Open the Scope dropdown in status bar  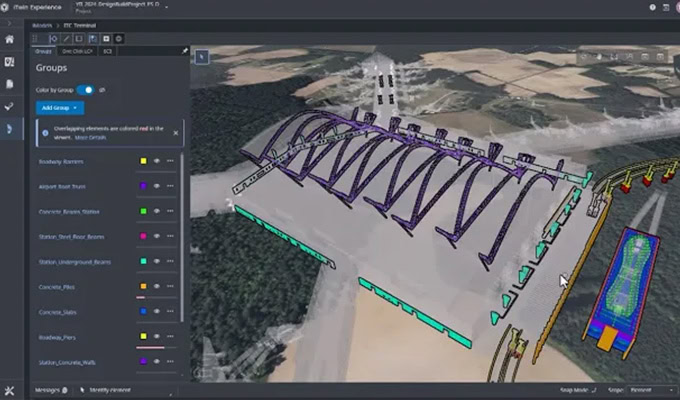click(653, 390)
